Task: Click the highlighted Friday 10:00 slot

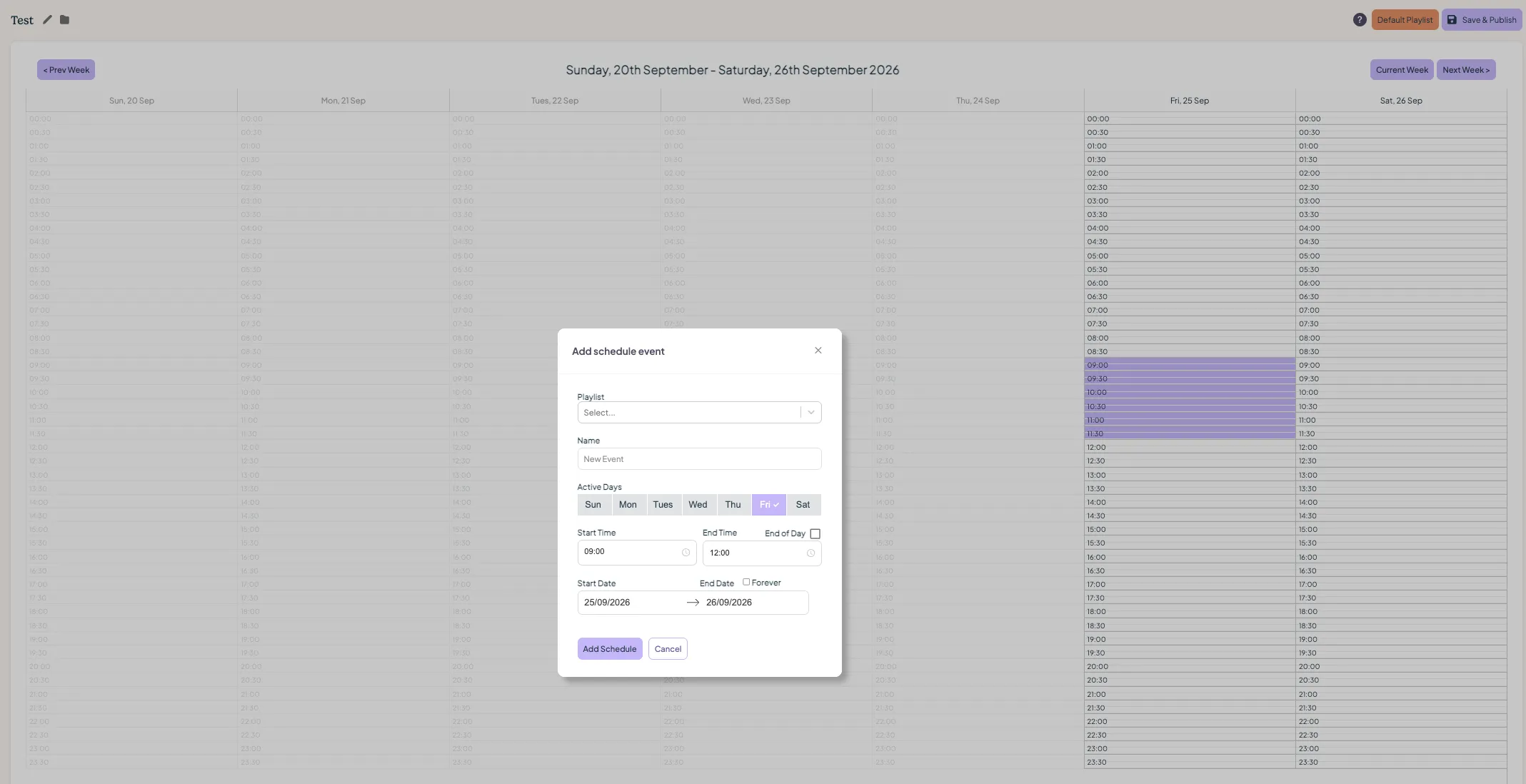Action: 1190,392
